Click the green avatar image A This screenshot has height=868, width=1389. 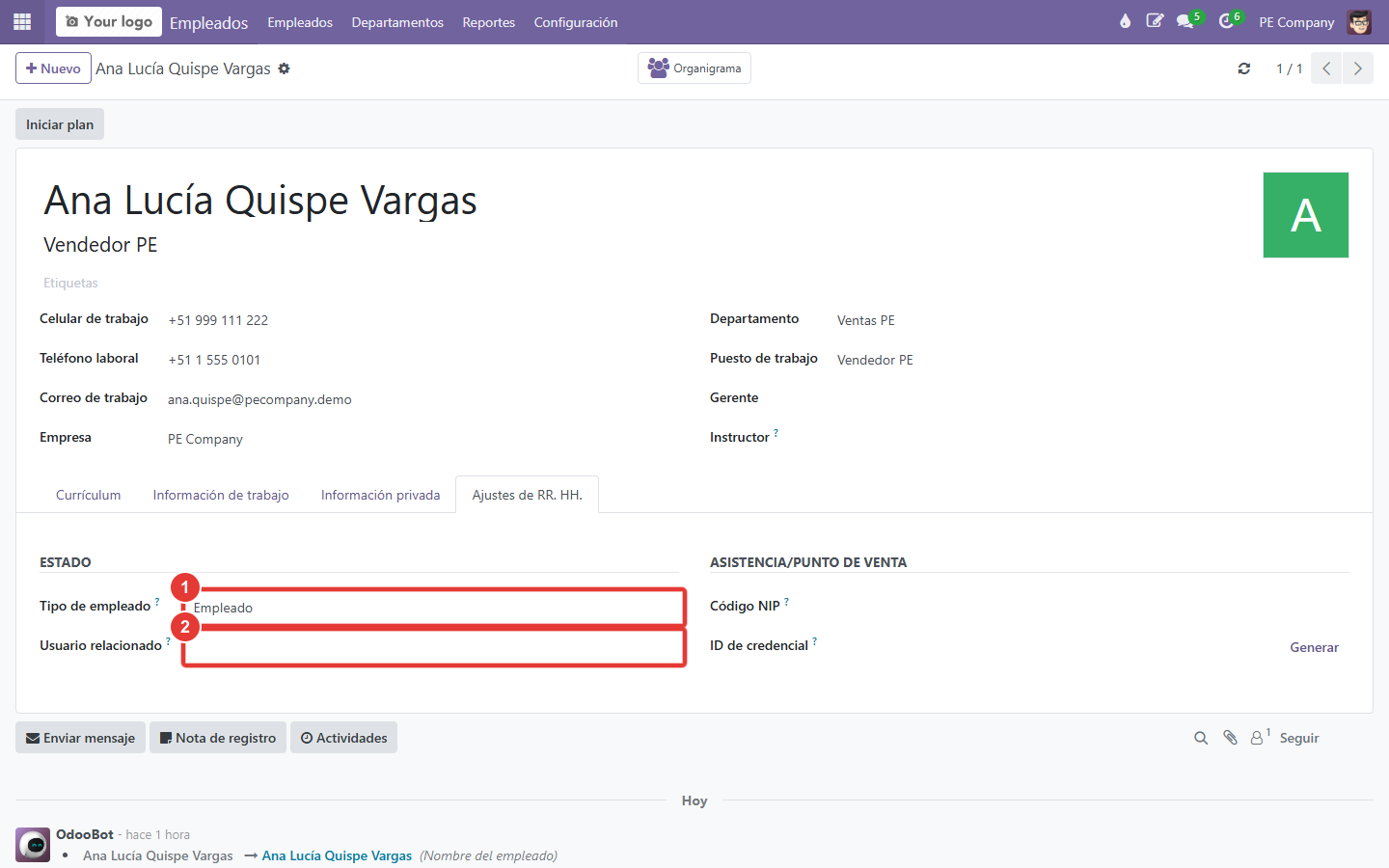[1306, 215]
